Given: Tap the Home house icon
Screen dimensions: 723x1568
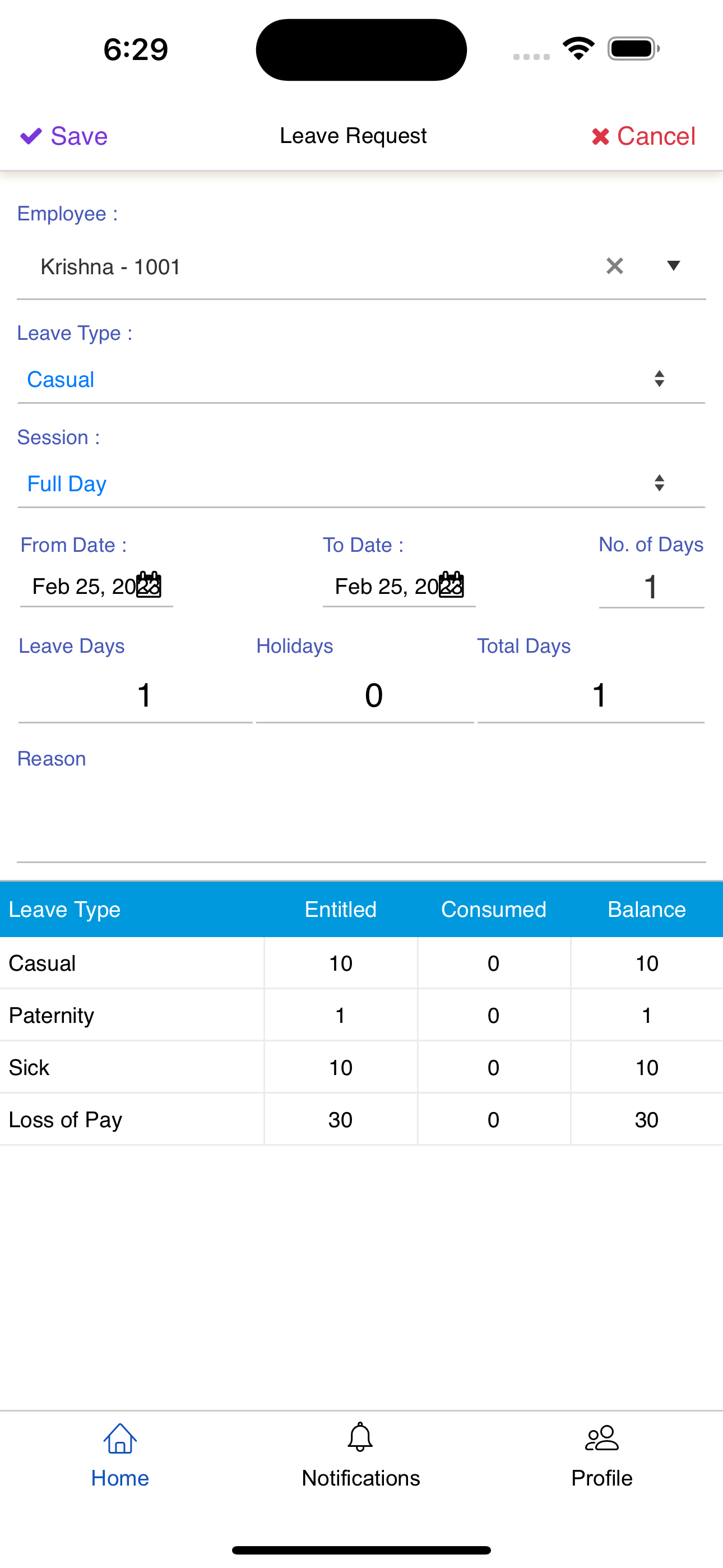Looking at the screenshot, I should [120, 1438].
